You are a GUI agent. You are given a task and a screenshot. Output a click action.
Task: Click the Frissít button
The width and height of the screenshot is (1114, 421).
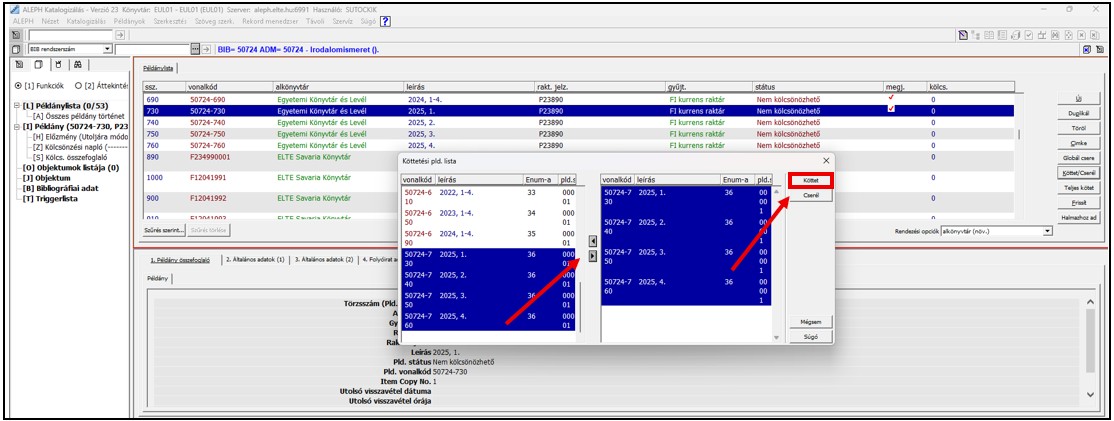point(1078,203)
